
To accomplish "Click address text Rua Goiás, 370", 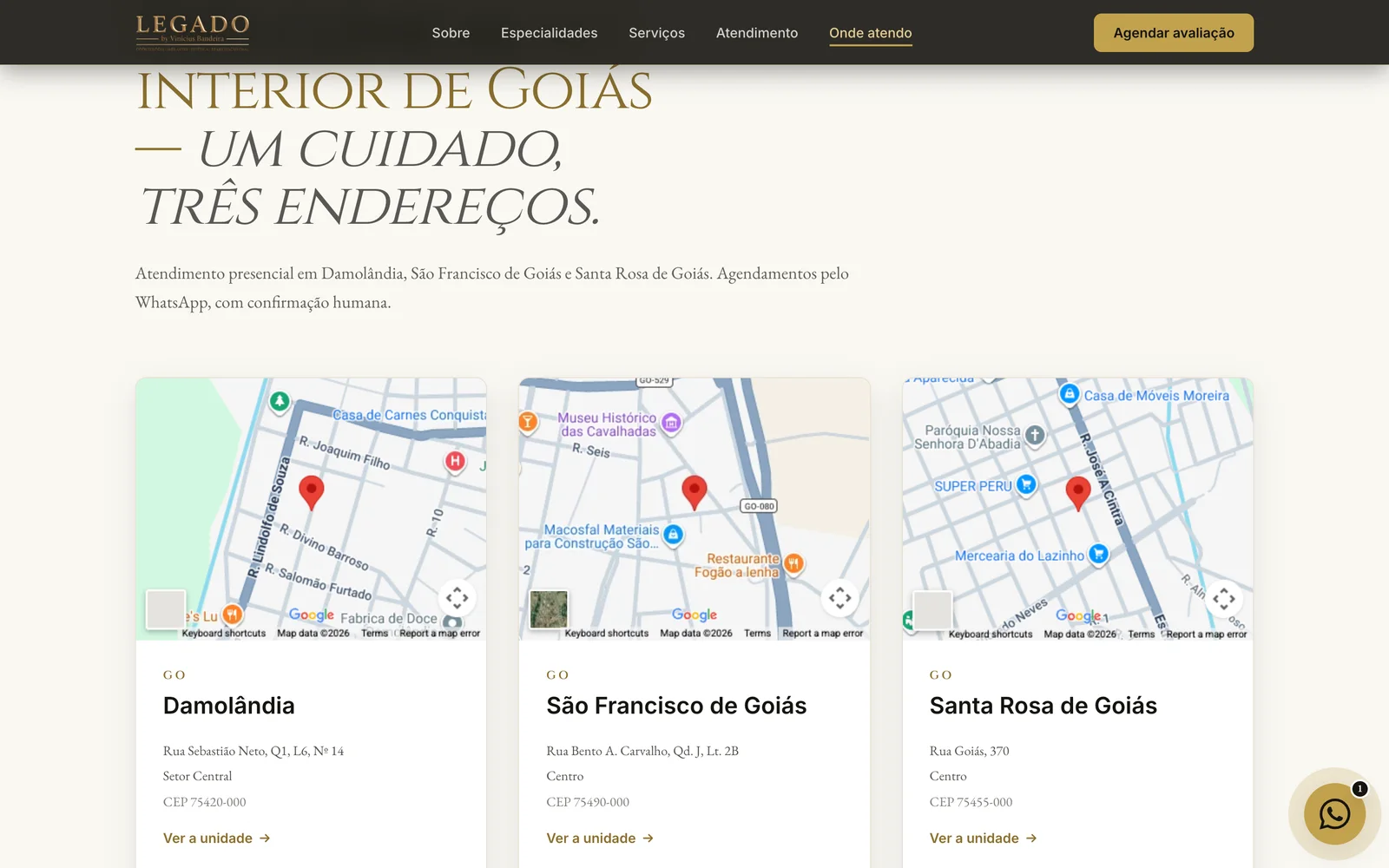I will point(969,751).
